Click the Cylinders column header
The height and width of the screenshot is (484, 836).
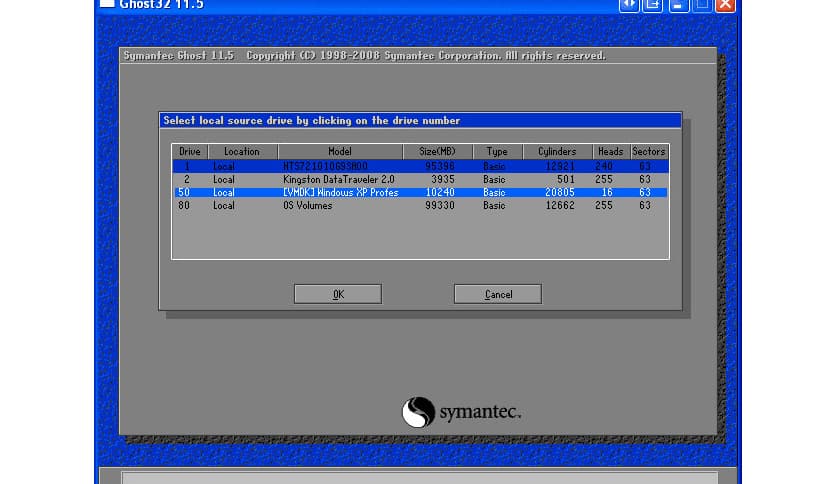click(x=558, y=152)
